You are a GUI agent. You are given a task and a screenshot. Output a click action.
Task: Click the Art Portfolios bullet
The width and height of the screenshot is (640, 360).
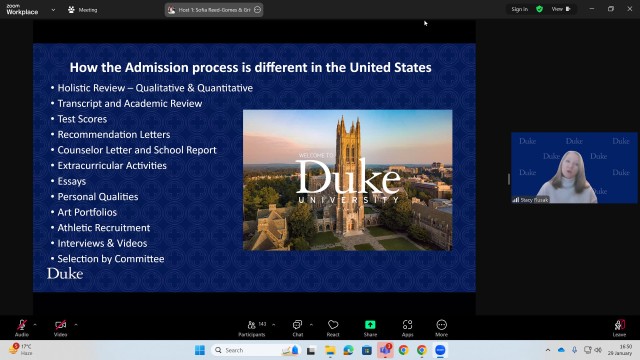(x=87, y=212)
